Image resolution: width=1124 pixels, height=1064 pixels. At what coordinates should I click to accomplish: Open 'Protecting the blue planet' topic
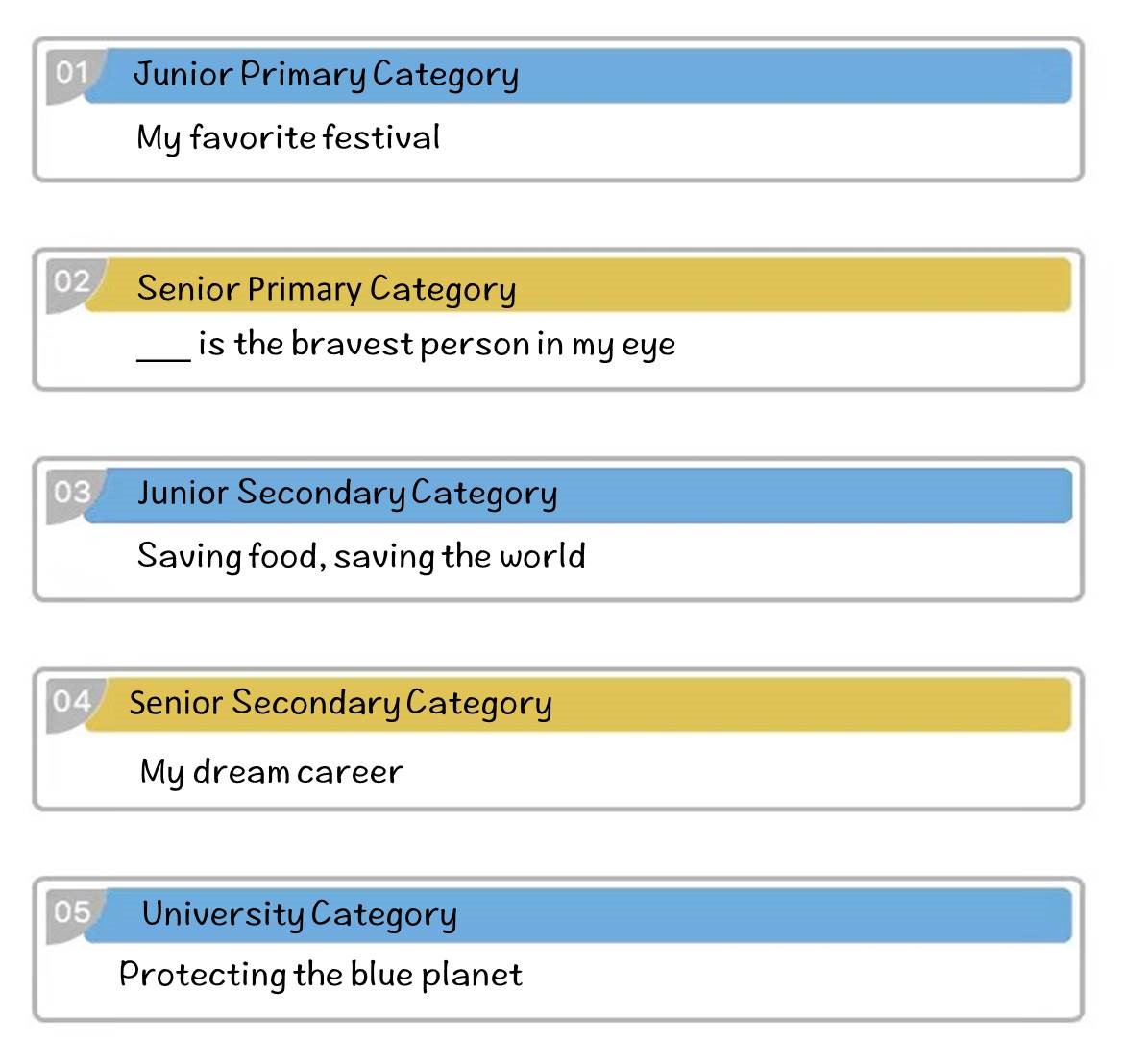point(321,975)
